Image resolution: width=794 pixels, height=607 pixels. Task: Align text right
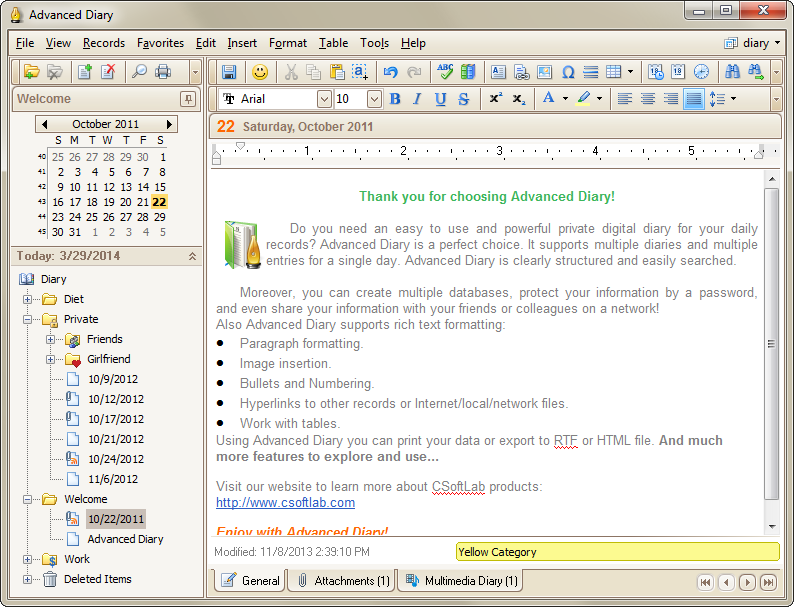tap(671, 99)
